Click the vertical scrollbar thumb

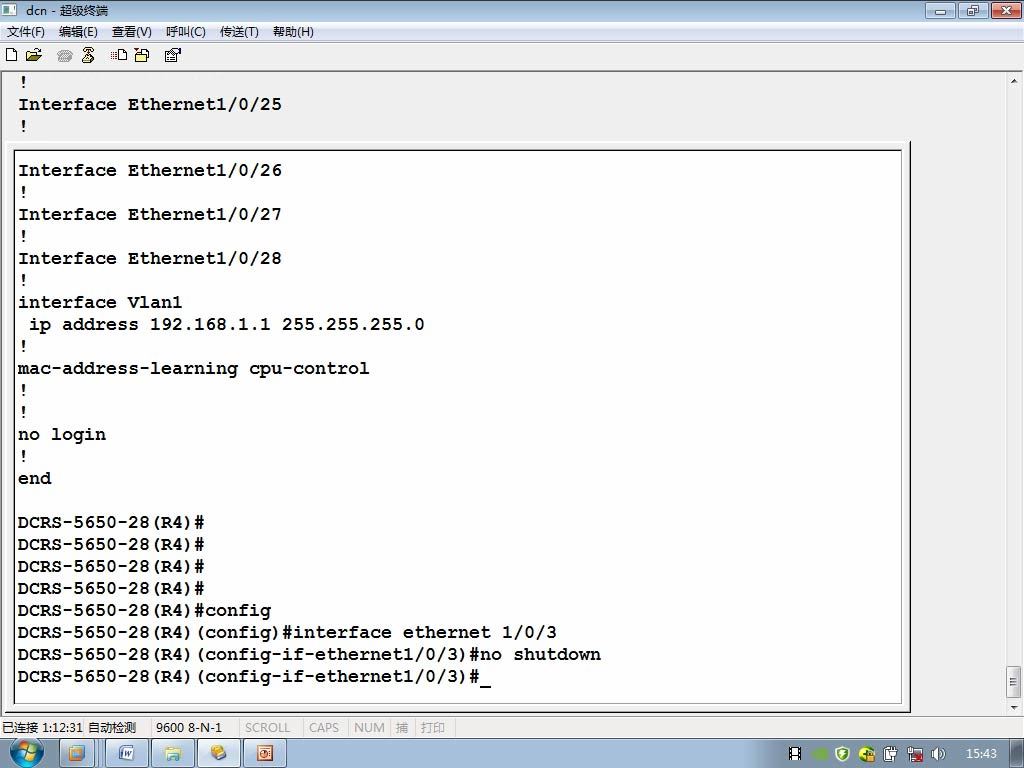tap(1014, 682)
